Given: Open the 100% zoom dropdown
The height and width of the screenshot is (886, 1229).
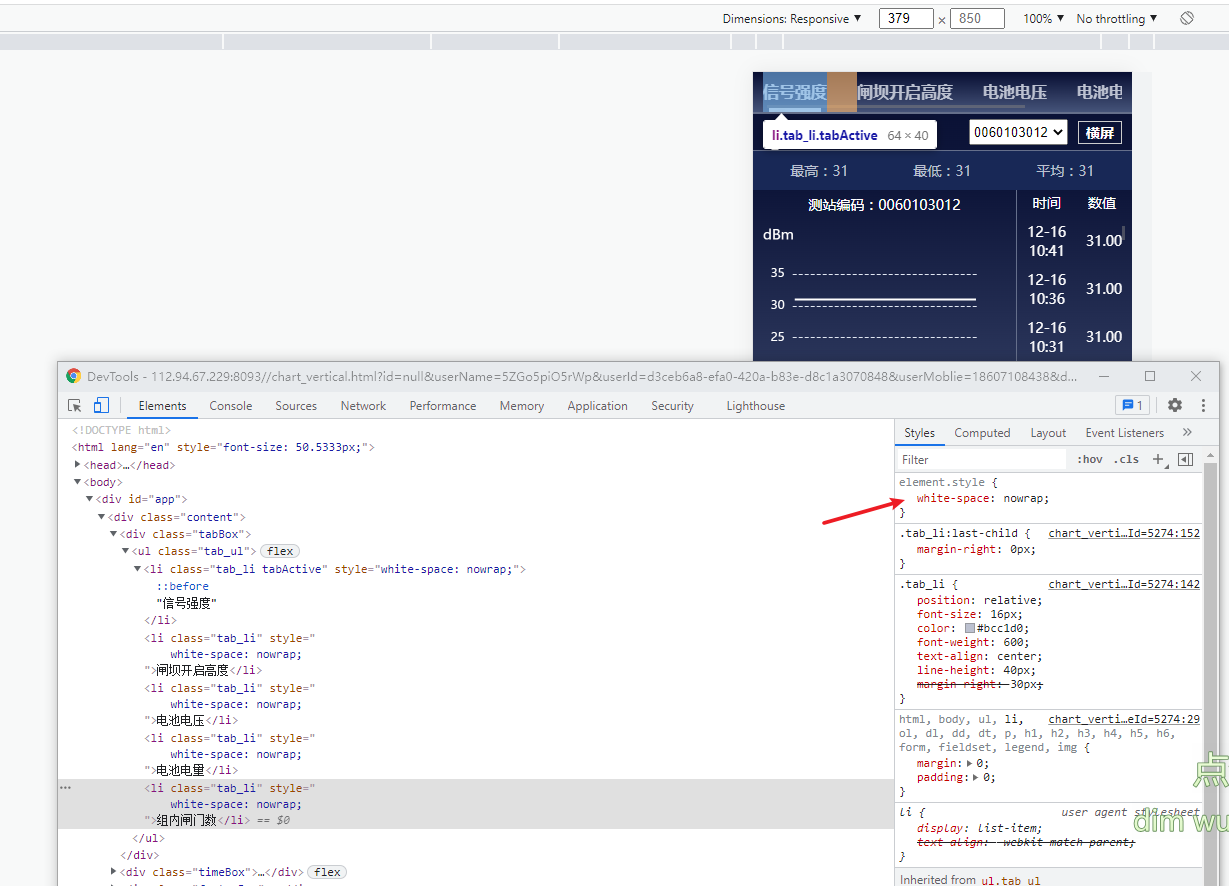Looking at the screenshot, I should (x=1044, y=18).
